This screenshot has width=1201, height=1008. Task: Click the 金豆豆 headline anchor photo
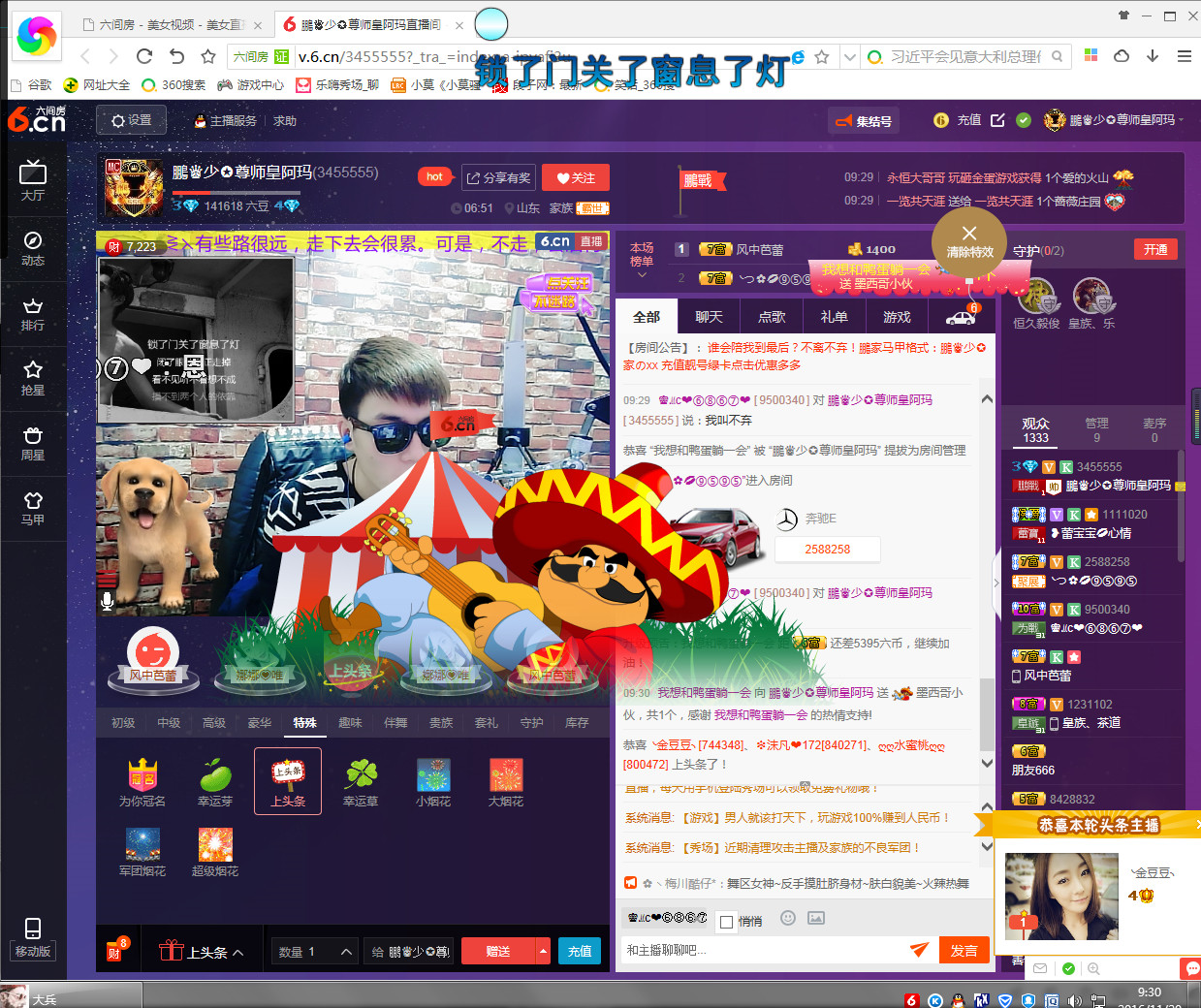tap(1061, 897)
